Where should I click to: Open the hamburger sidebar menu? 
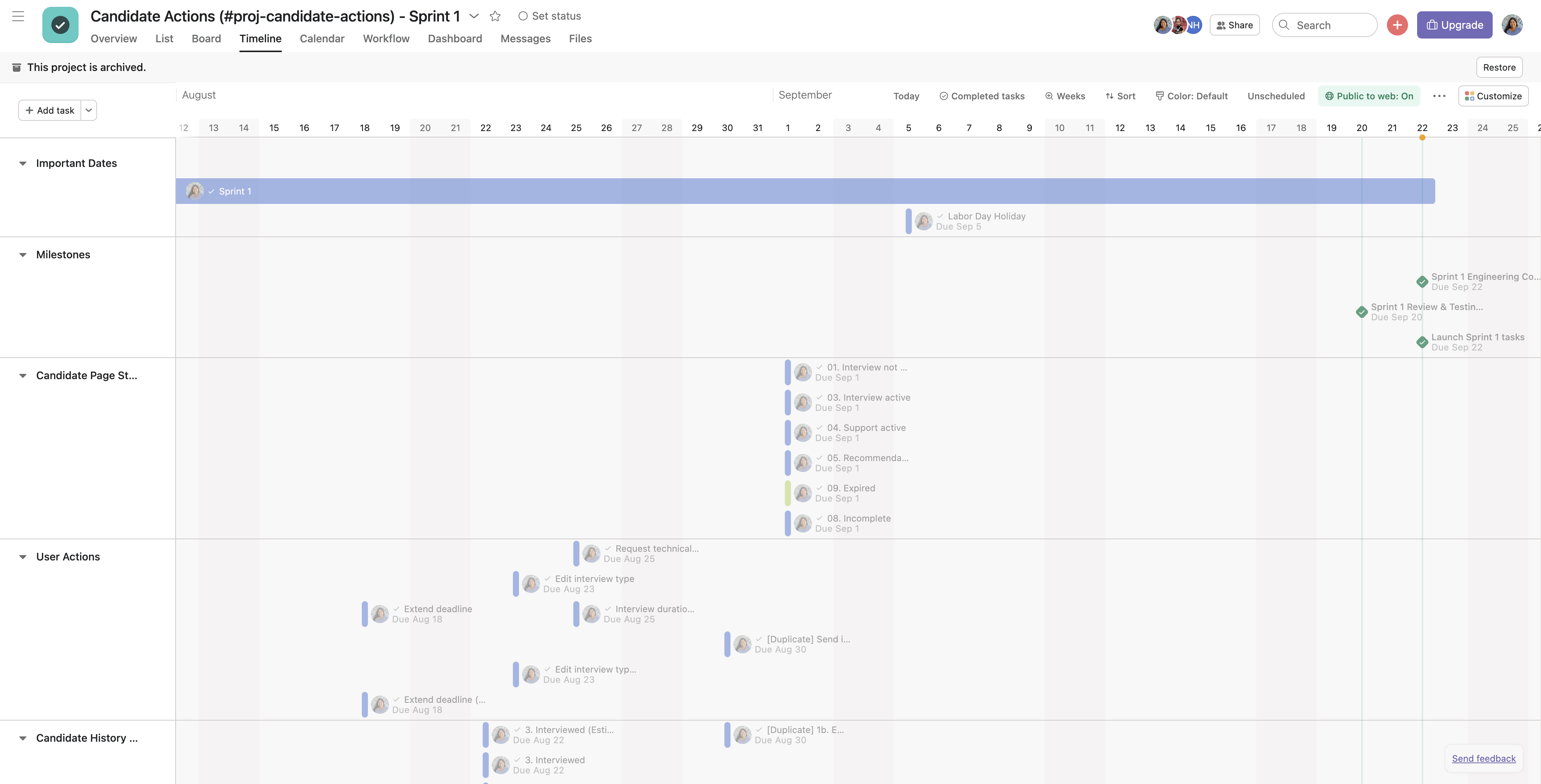point(18,17)
